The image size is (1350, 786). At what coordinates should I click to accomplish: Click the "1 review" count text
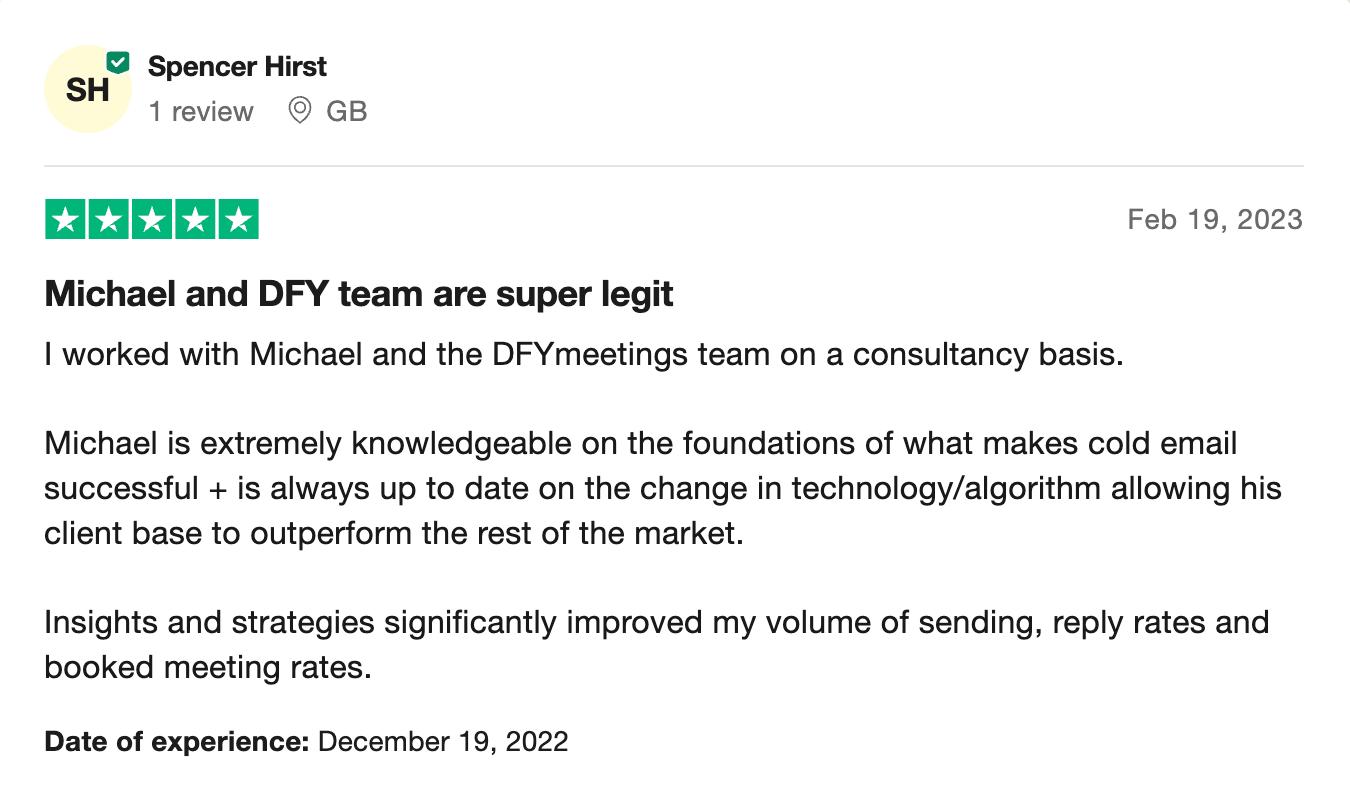pos(201,111)
